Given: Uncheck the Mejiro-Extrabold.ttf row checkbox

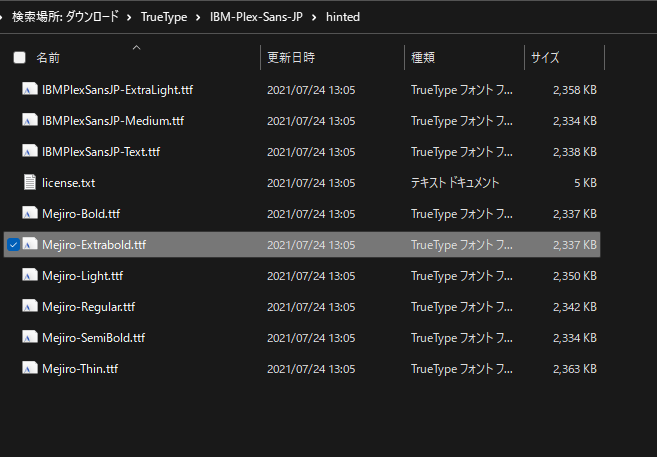Looking at the screenshot, I should click(13, 245).
